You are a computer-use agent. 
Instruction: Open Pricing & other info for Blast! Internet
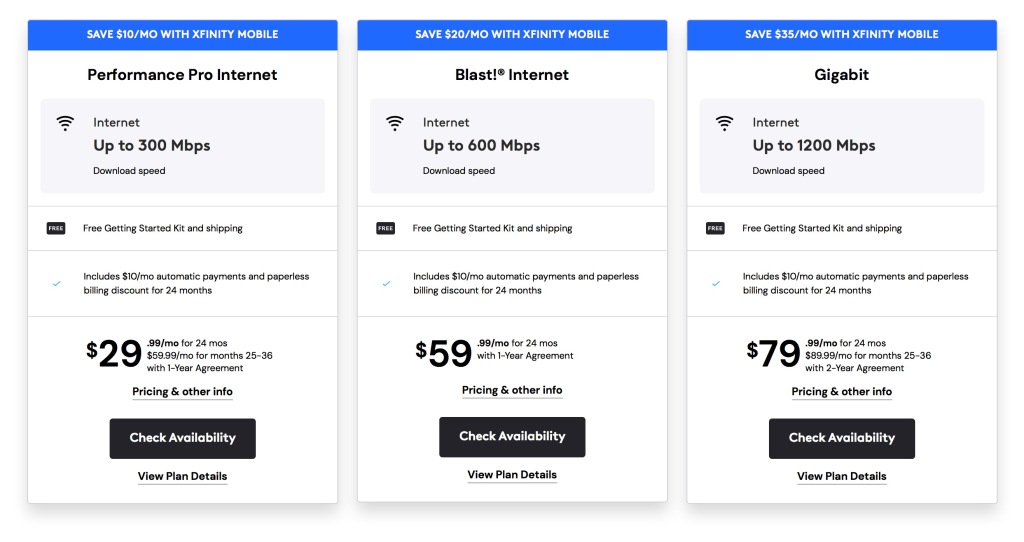[512, 390]
